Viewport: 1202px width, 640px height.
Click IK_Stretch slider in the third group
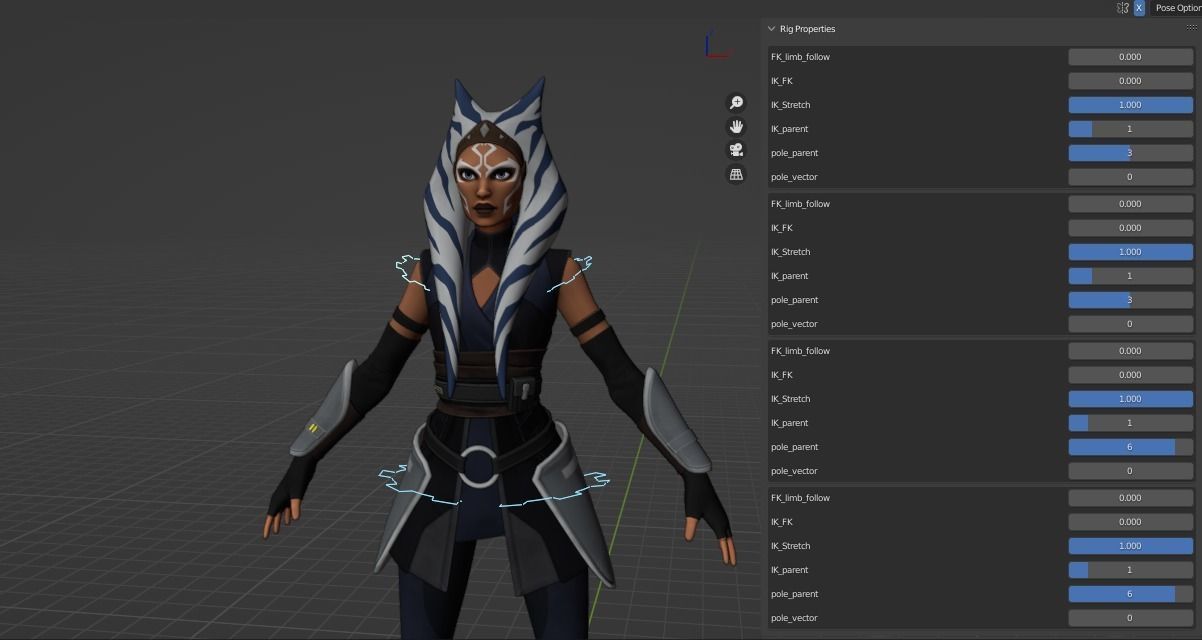[1130, 399]
